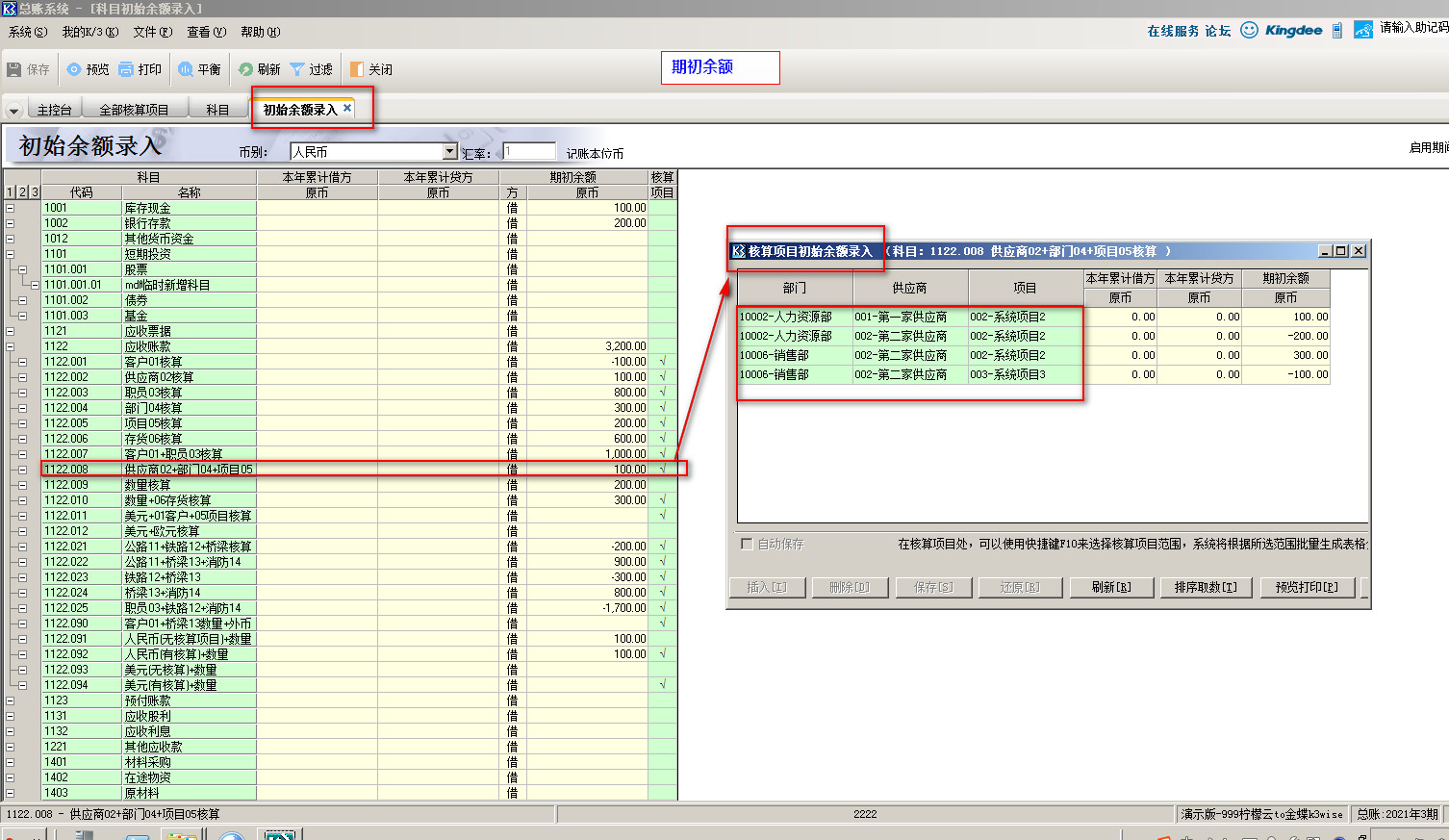This screenshot has height=840, width=1449.
Task: Switch to the 全部核算项目 tab
Action: pyautogui.click(x=134, y=110)
